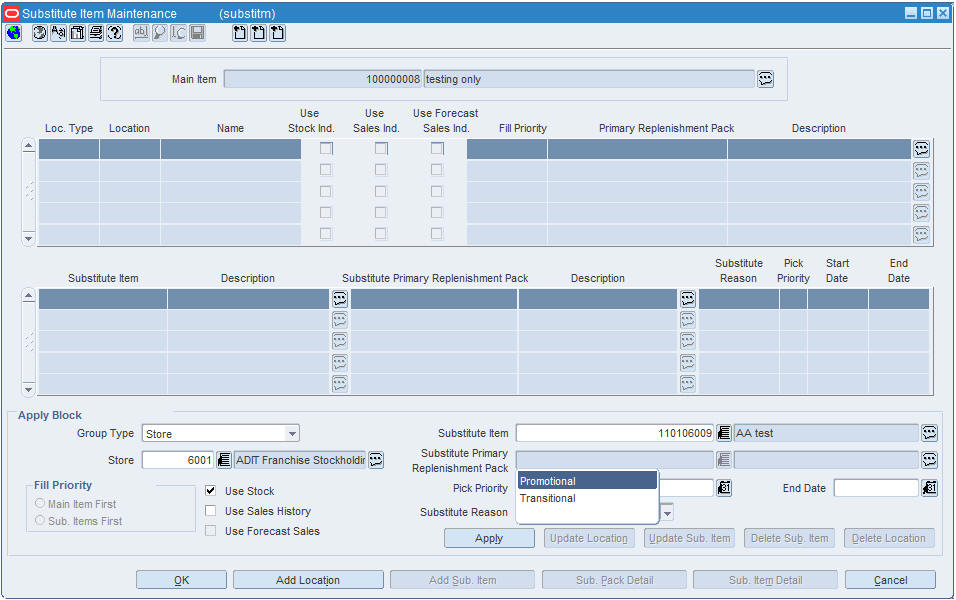Image resolution: width=956 pixels, height=600 pixels.
Task: Open the End Date calendar icon
Action: (x=929, y=488)
